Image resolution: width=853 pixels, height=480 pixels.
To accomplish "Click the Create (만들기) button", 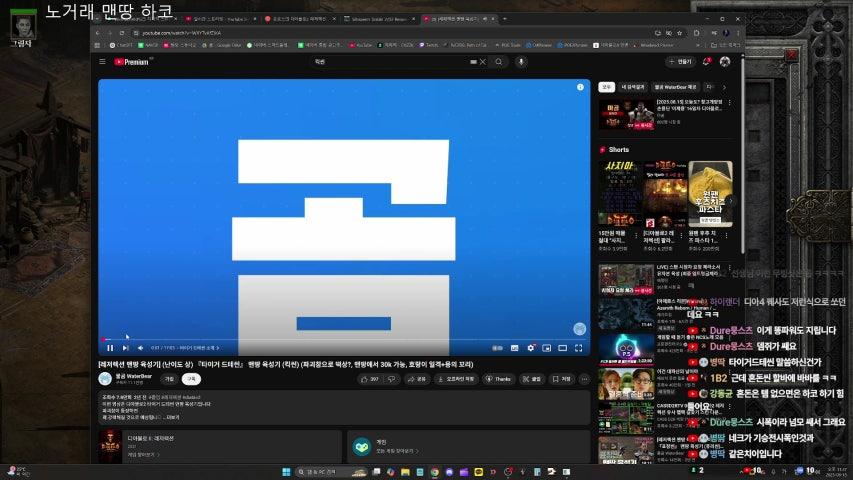I will 680,61.
